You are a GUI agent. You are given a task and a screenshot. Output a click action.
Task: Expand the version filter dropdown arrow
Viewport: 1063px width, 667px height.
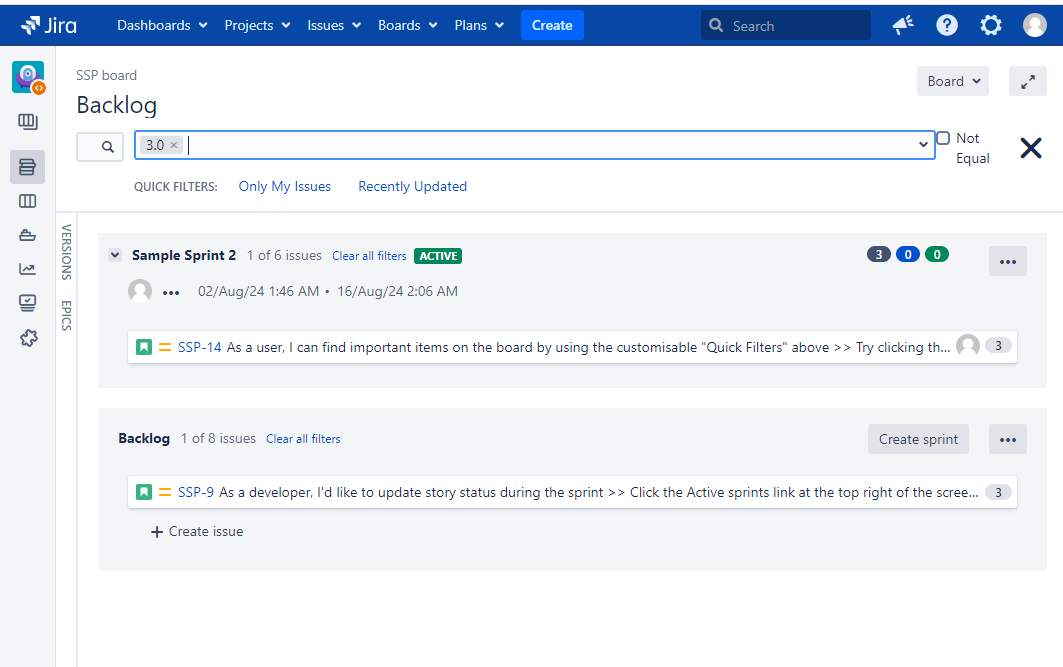(x=923, y=145)
